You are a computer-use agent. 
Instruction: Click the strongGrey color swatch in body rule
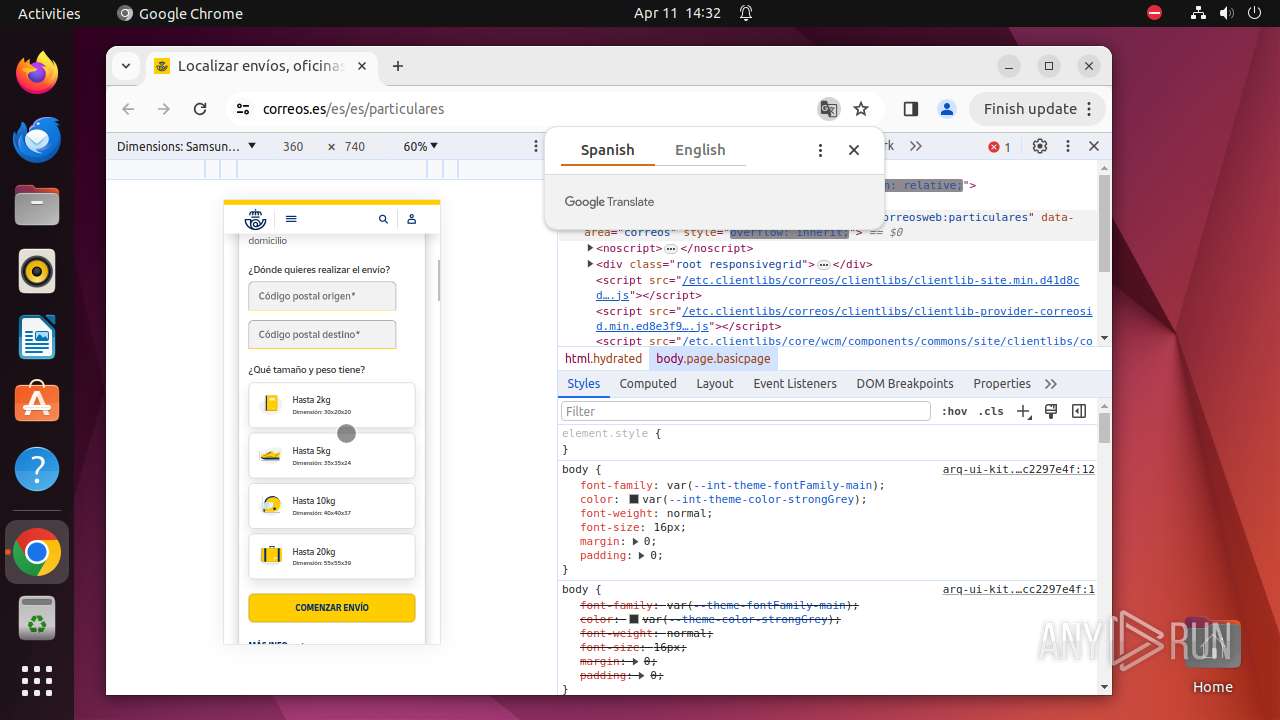[x=634, y=499]
